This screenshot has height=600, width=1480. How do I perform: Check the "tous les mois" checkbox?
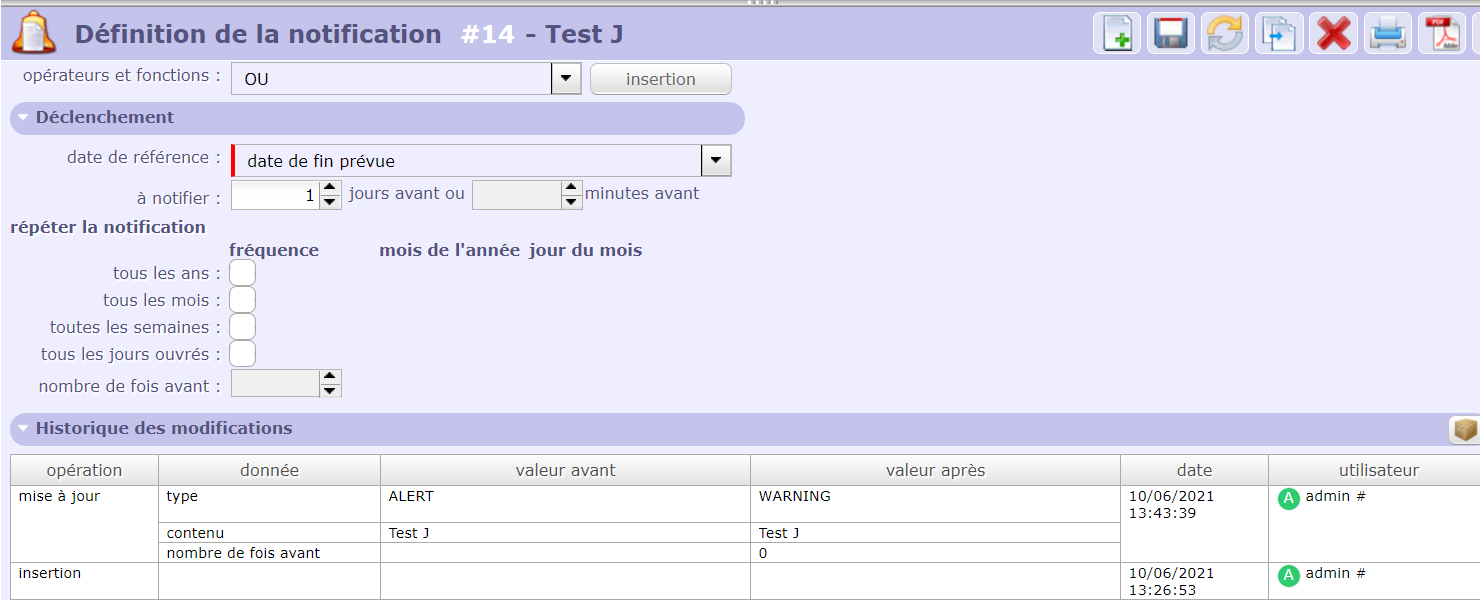pyautogui.click(x=242, y=300)
